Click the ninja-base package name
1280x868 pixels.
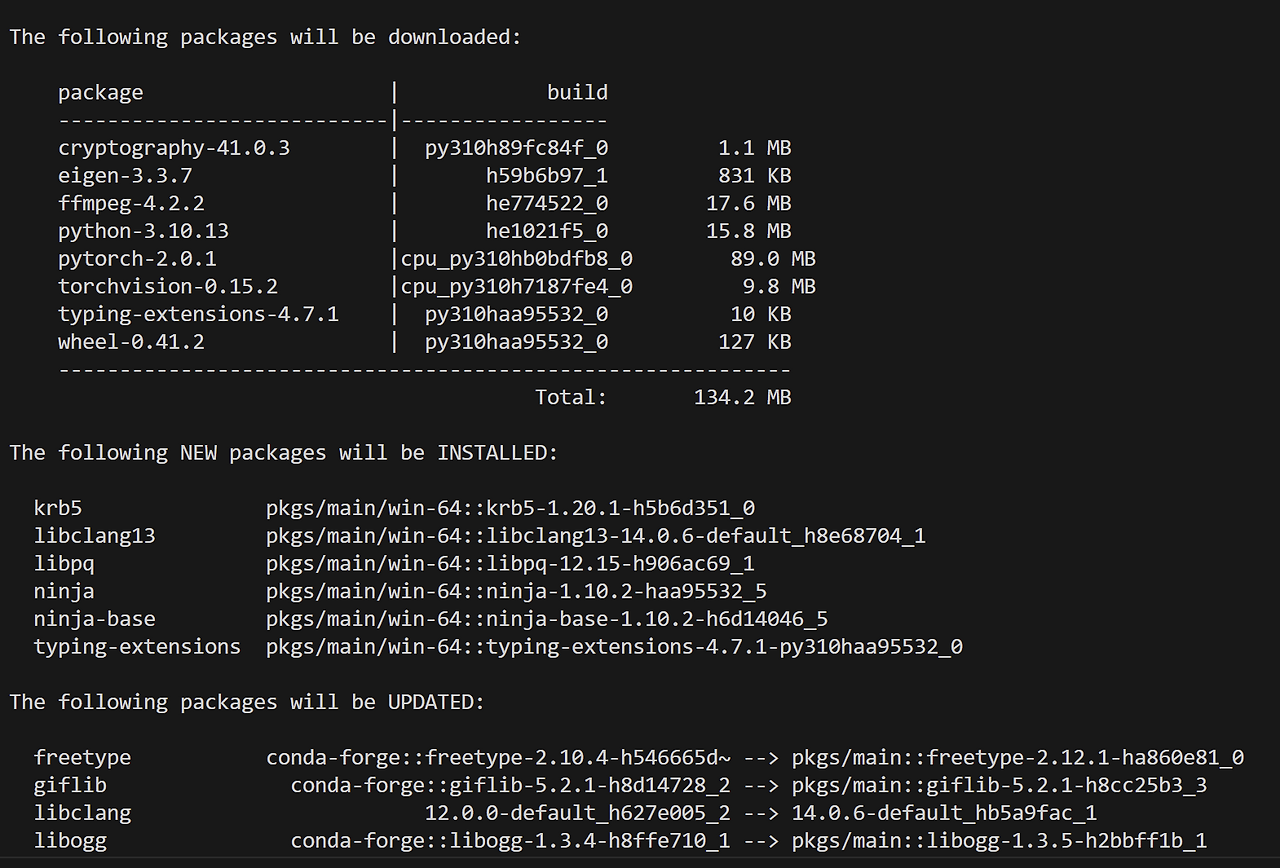pyautogui.click(x=94, y=619)
